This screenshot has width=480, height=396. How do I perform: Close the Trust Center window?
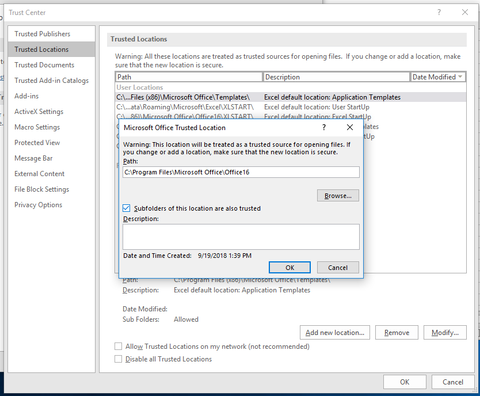click(x=465, y=12)
